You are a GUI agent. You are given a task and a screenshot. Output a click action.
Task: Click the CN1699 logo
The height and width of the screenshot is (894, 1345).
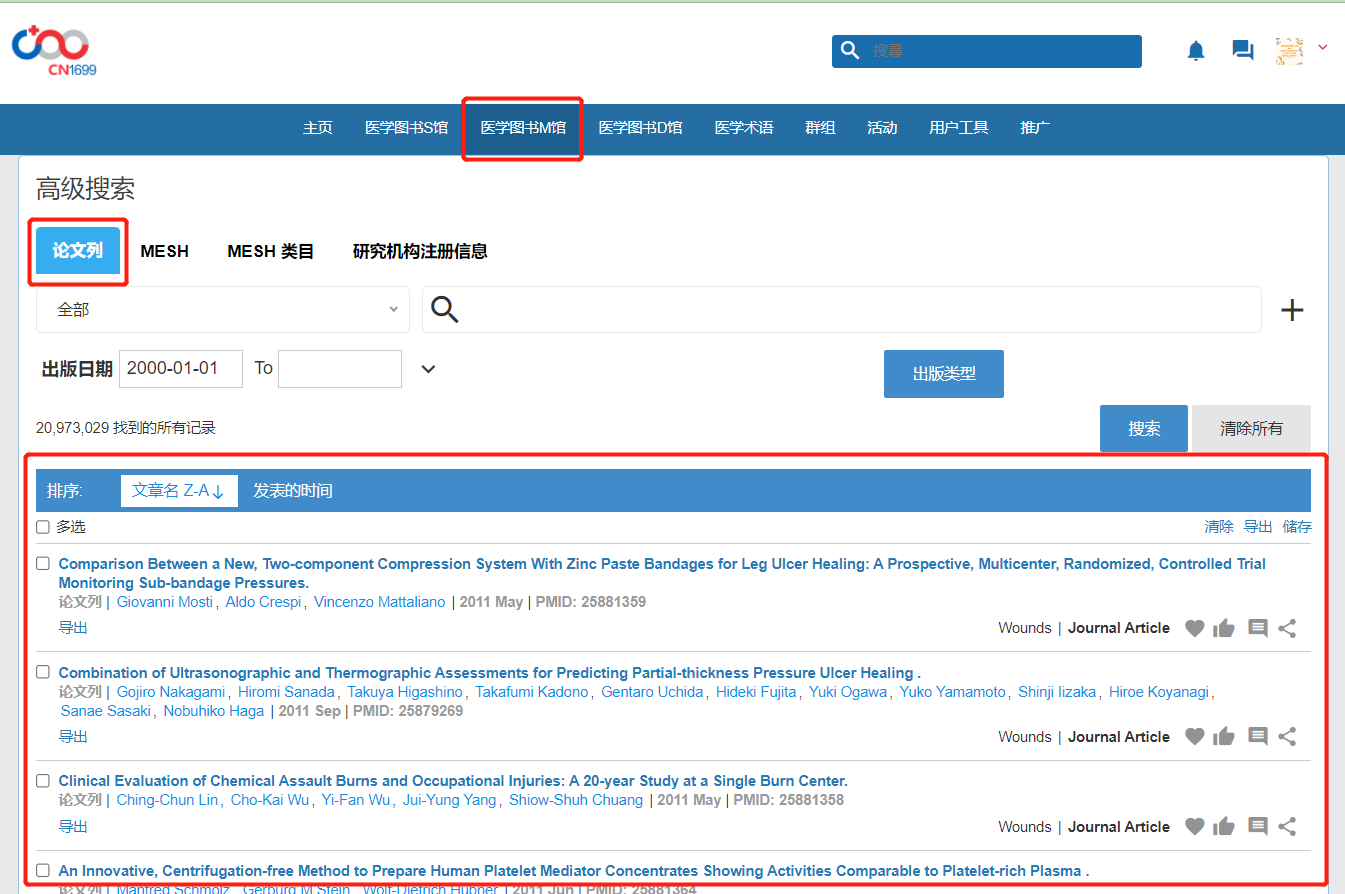click(51, 51)
